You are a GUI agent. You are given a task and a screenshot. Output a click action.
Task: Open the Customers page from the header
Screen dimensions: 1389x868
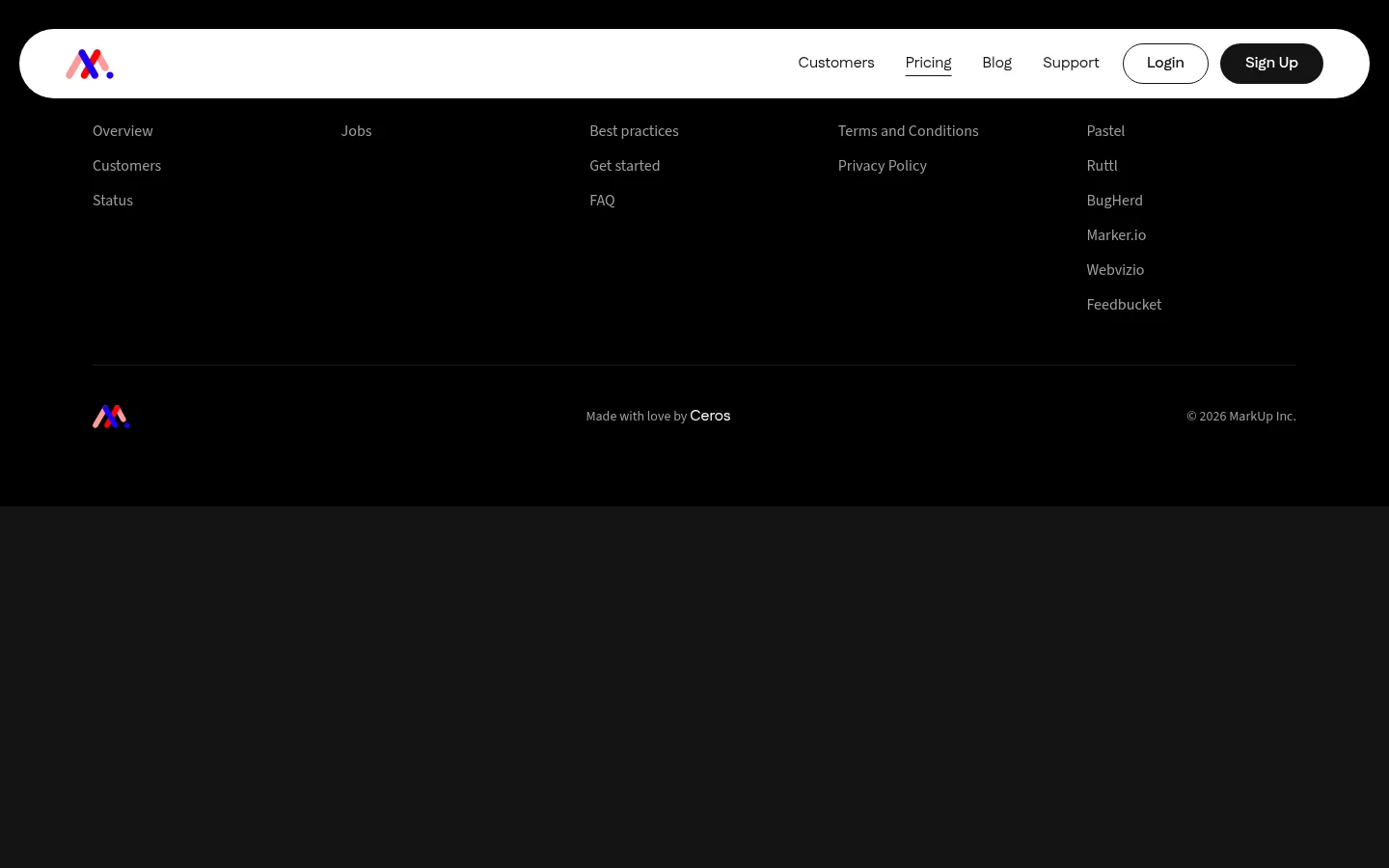click(836, 63)
